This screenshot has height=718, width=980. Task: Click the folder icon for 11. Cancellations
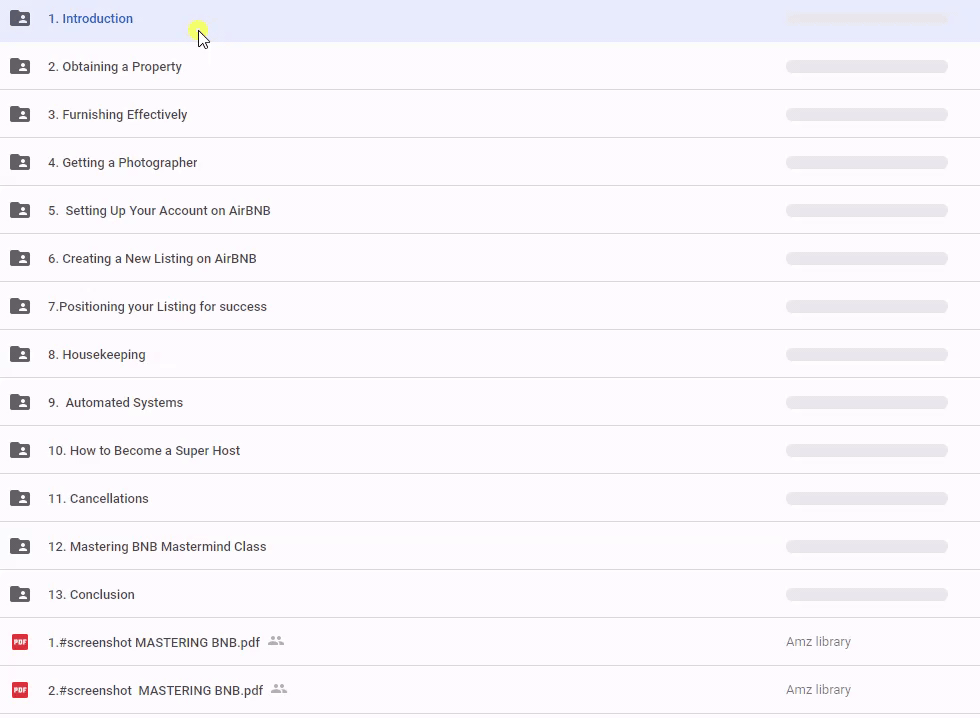pyautogui.click(x=20, y=498)
